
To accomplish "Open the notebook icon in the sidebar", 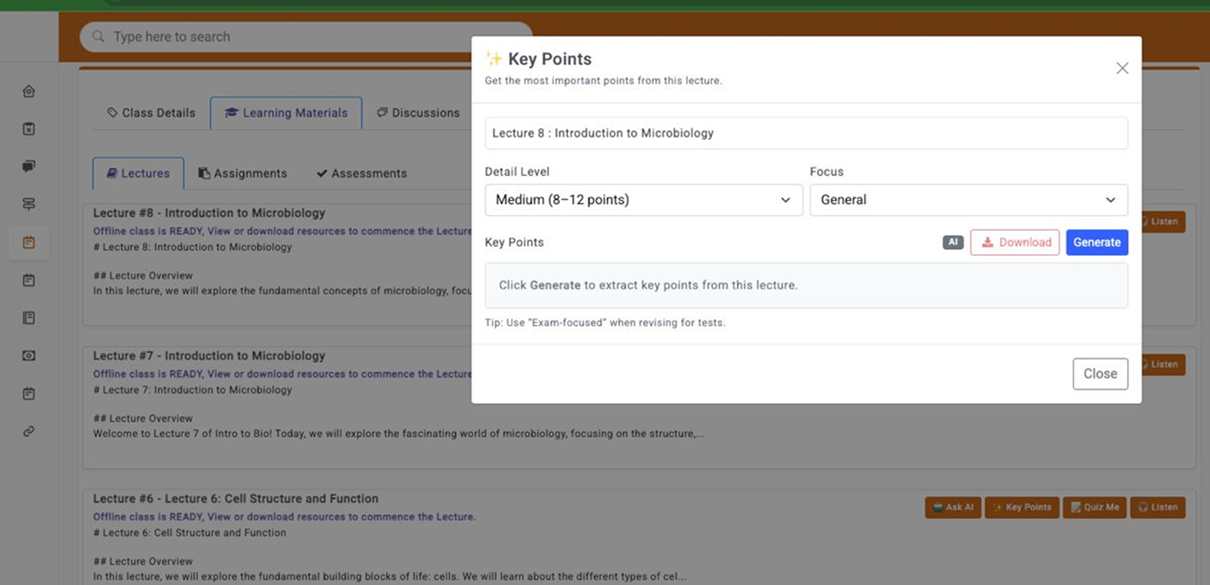I will [x=29, y=318].
